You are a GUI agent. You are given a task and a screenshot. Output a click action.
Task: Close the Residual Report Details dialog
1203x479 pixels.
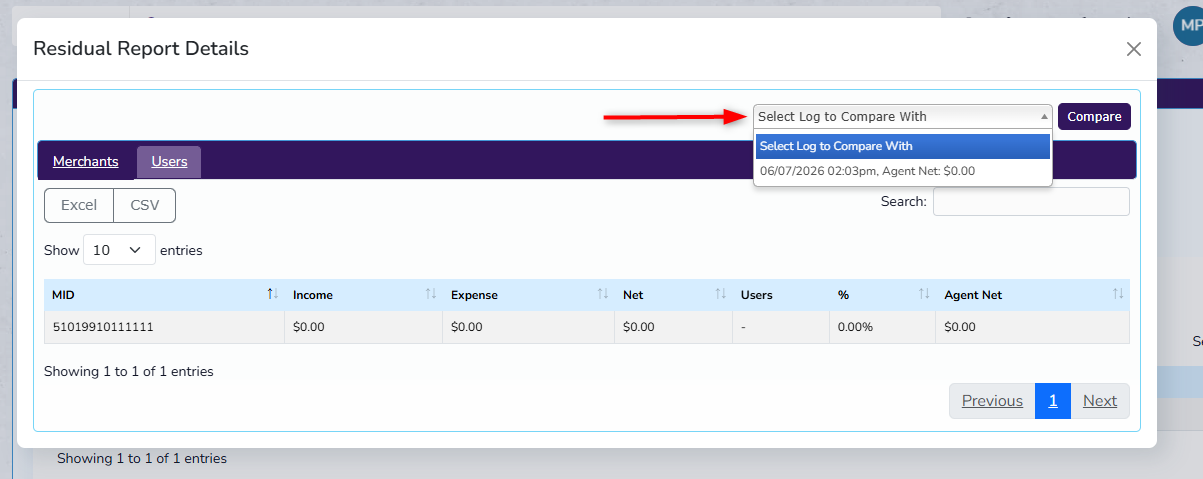1133,49
